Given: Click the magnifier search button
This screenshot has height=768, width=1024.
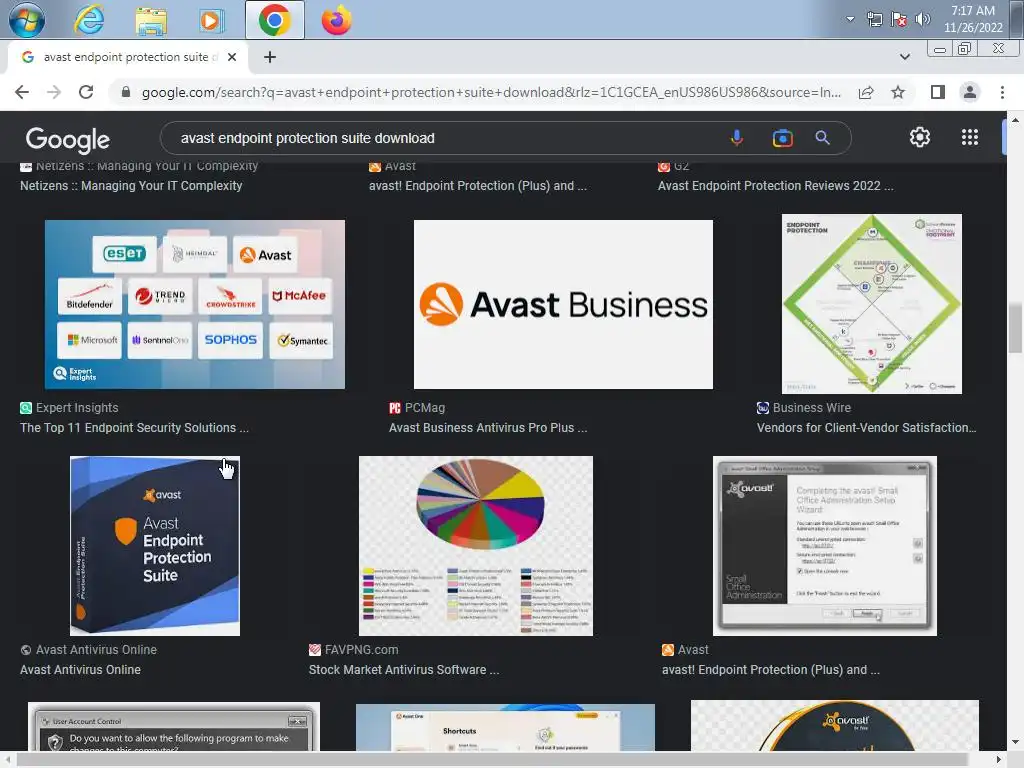Looking at the screenshot, I should (822, 138).
